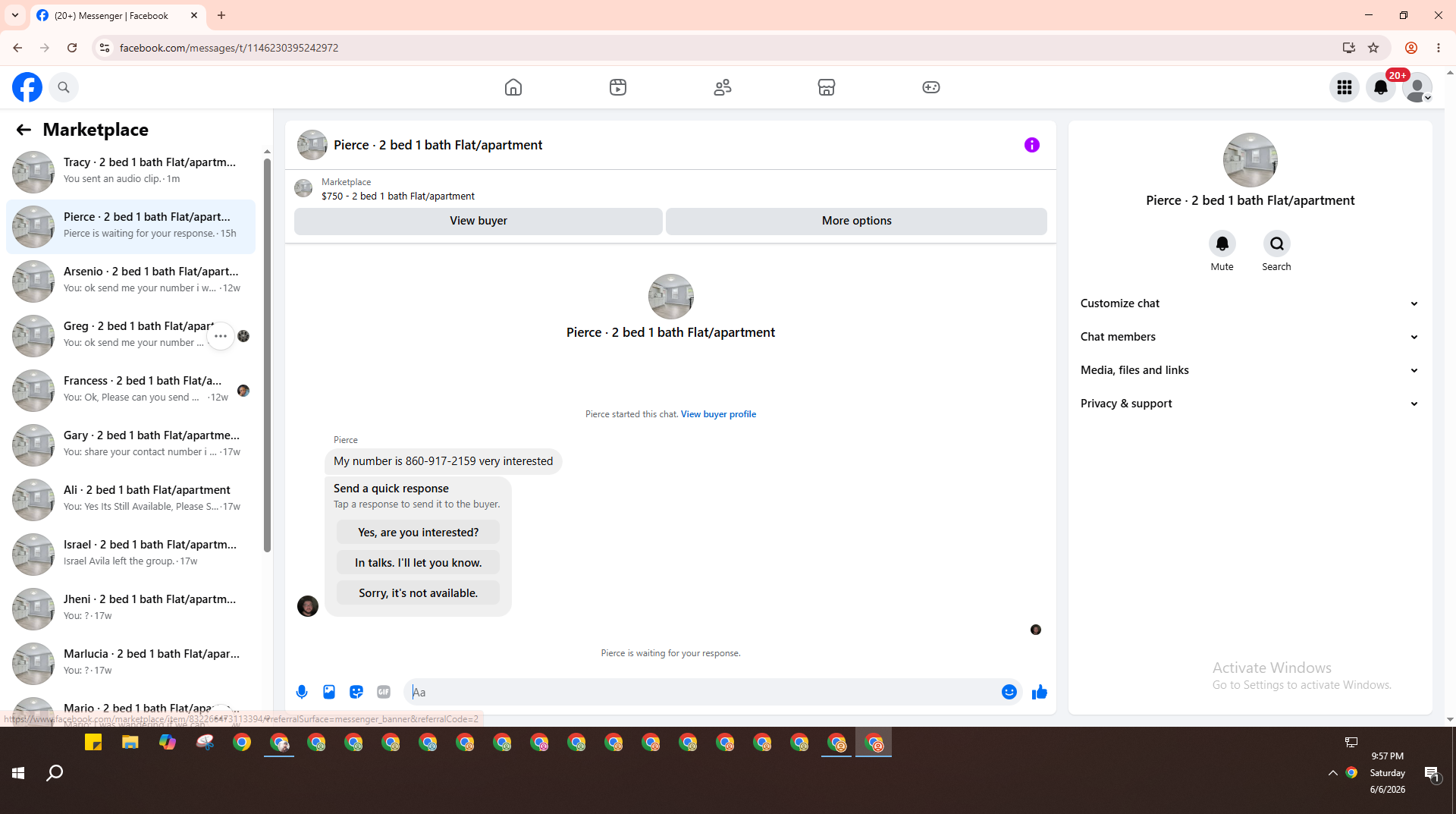Expand the Privacy & support section

[x=1250, y=404]
